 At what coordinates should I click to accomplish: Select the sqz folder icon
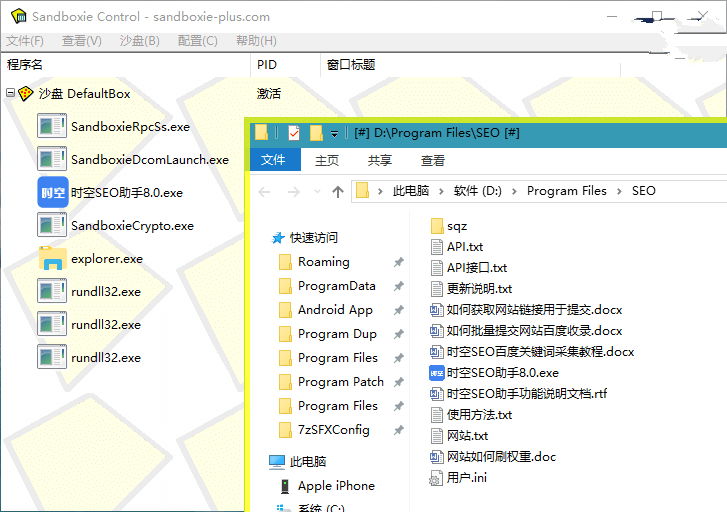point(437,226)
